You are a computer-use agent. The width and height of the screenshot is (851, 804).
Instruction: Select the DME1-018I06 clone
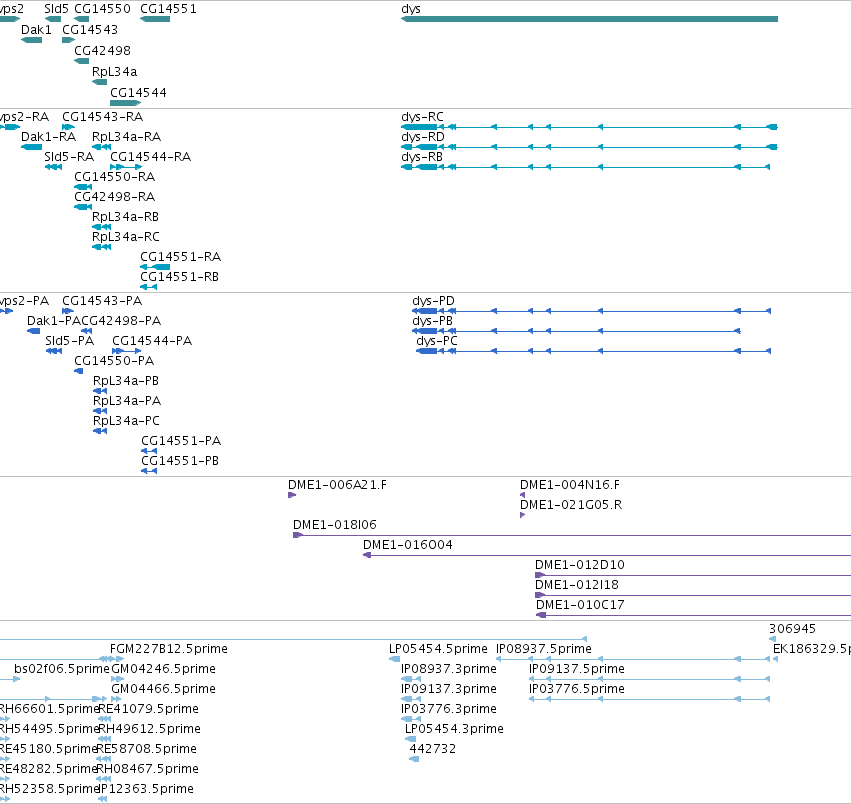coord(572,535)
